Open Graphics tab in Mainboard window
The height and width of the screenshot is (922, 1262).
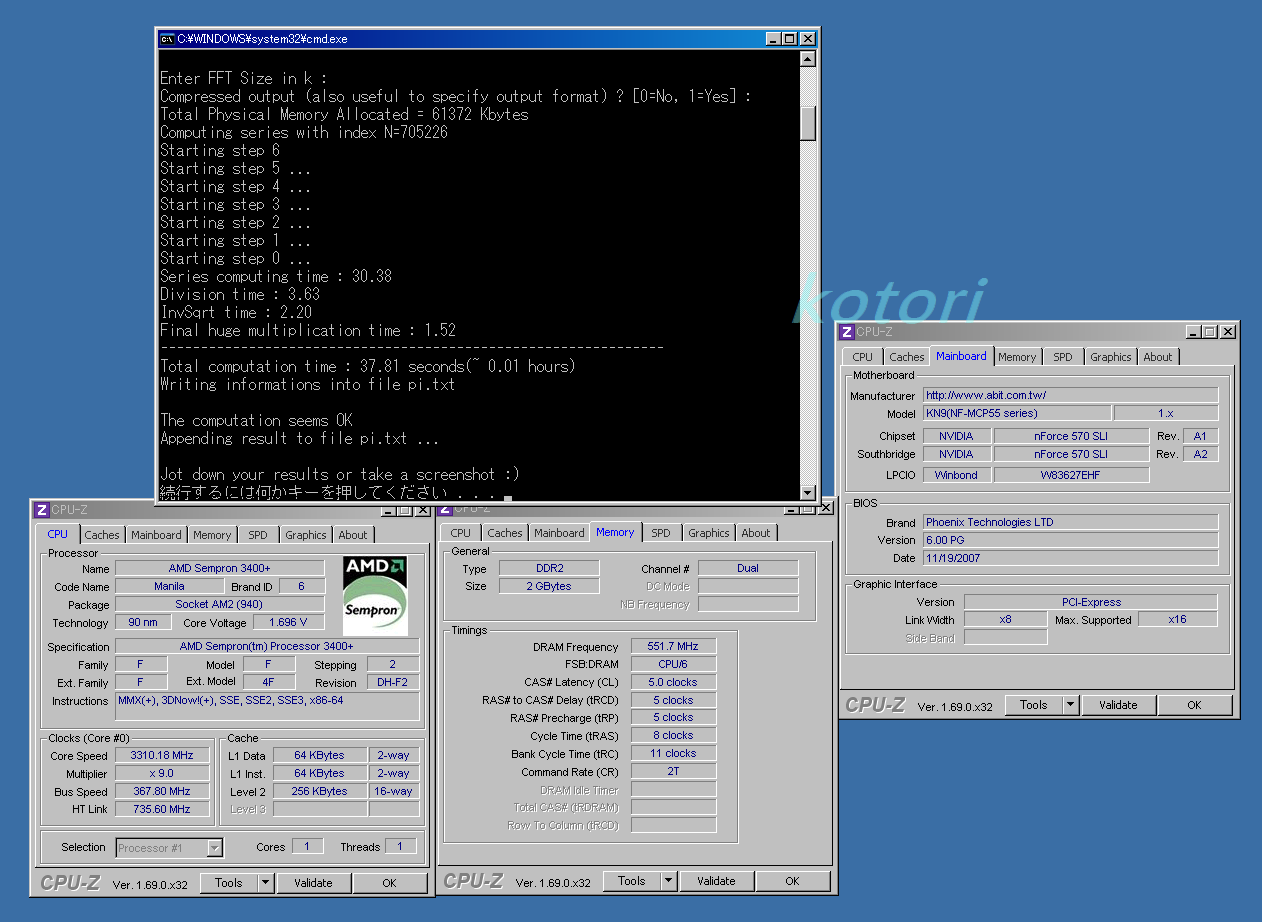[x=1111, y=357]
